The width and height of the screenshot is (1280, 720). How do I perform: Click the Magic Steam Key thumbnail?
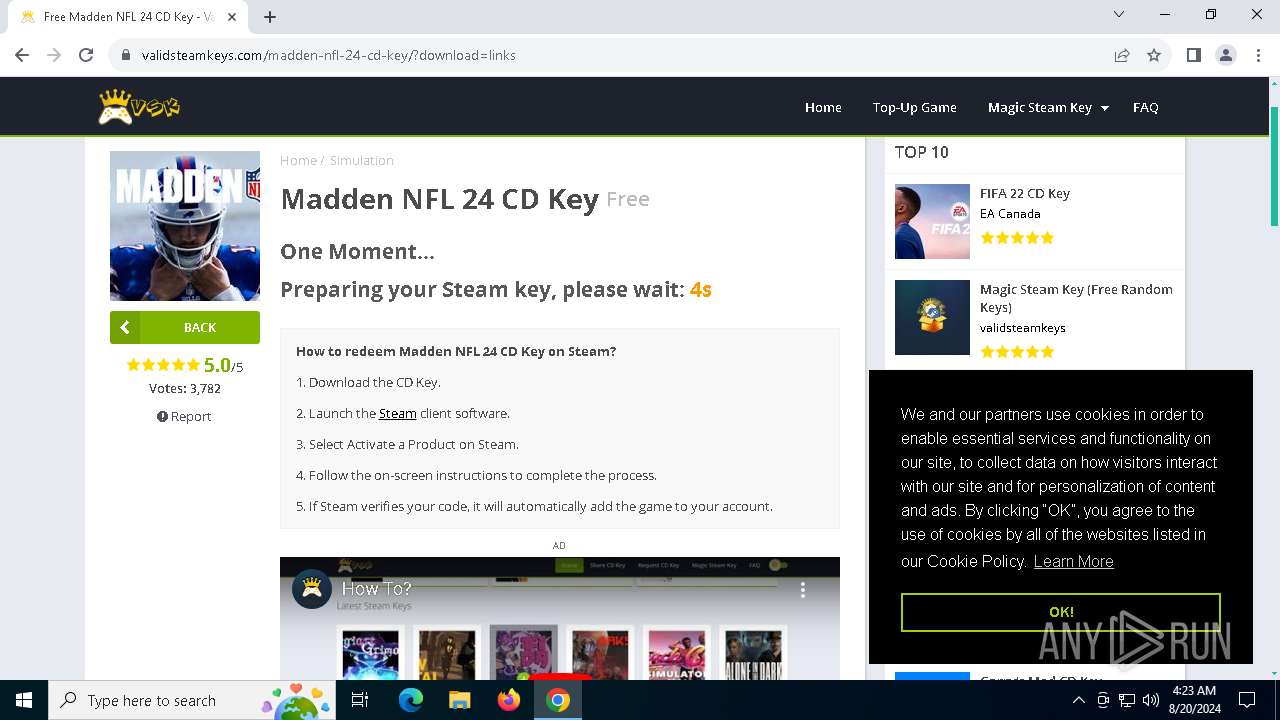(932, 317)
